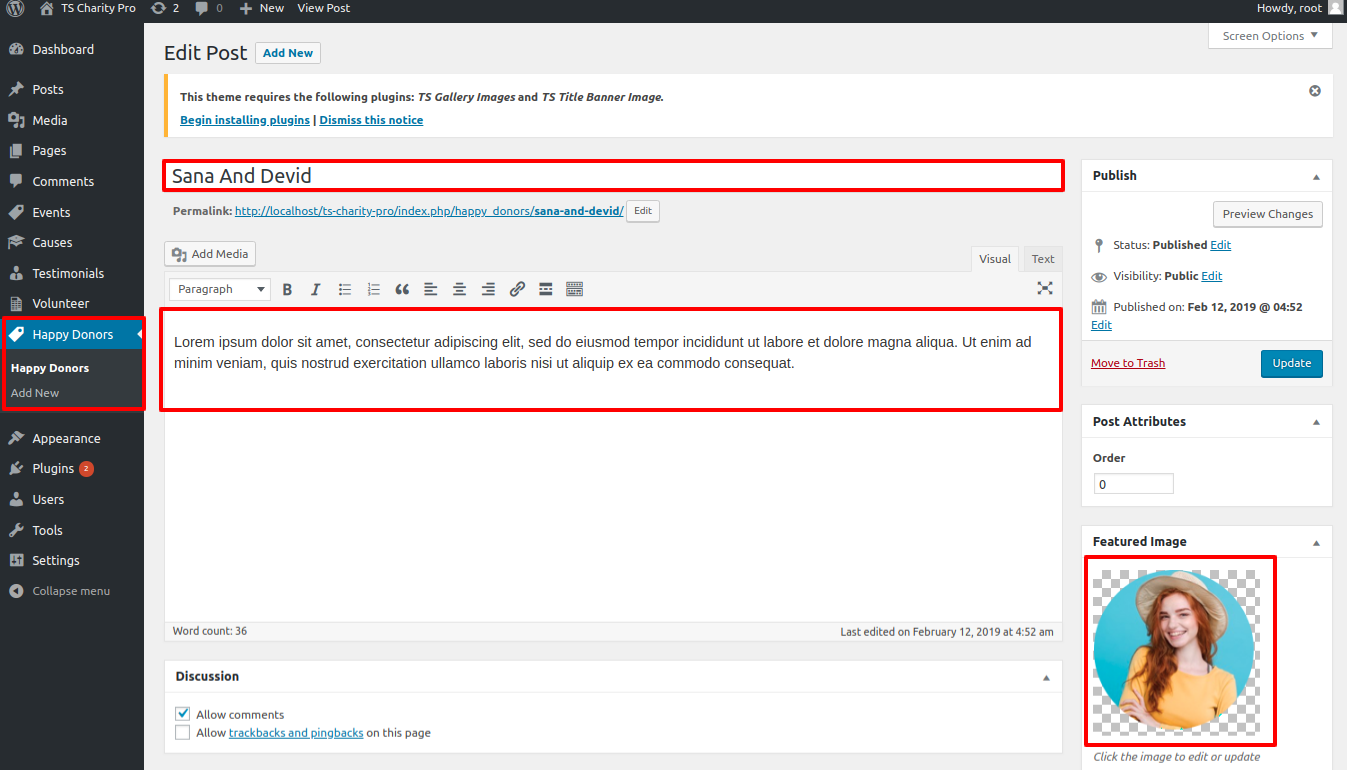Click the Move to Trash link
The image size is (1347, 770).
(x=1128, y=363)
